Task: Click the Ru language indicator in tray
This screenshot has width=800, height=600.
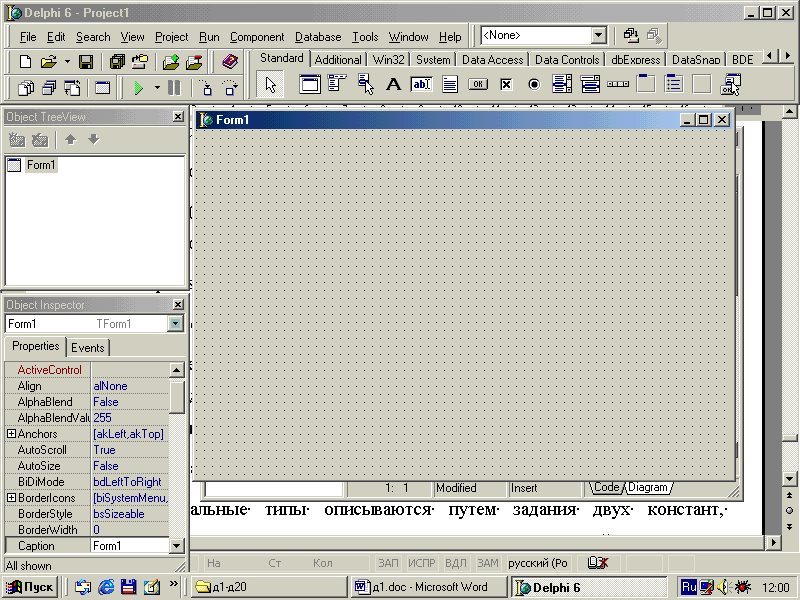Action: pyautogui.click(x=688, y=587)
